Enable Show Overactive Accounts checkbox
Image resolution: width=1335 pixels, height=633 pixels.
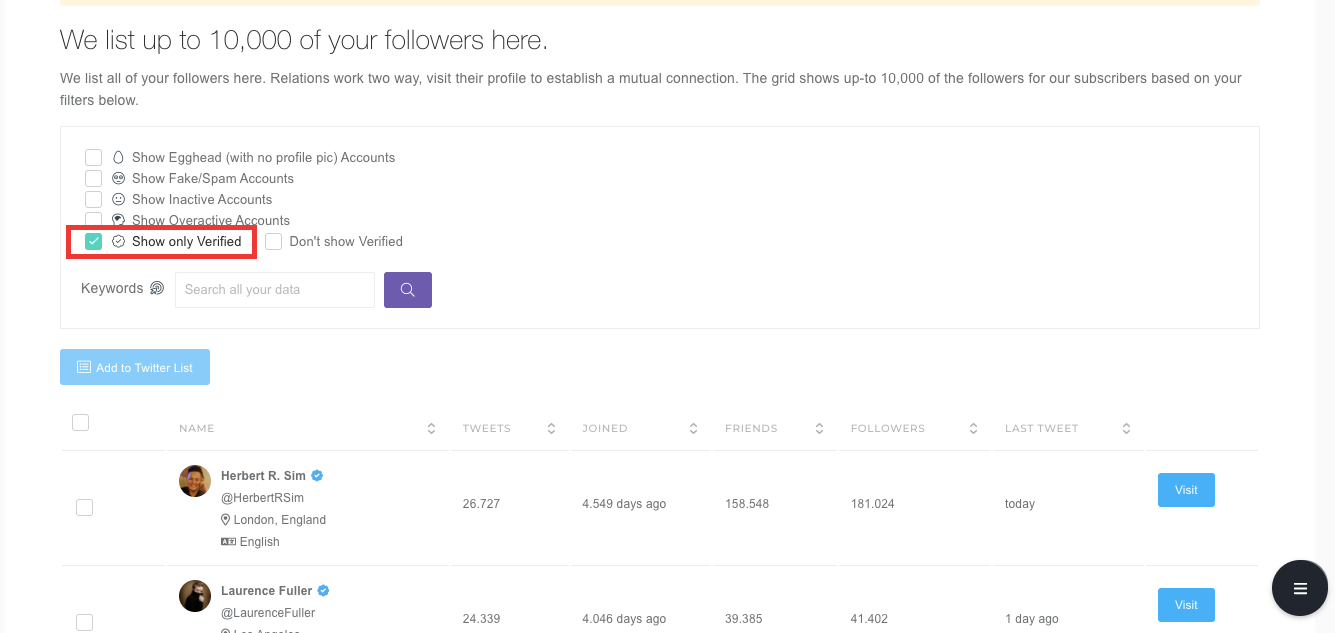tap(93, 218)
